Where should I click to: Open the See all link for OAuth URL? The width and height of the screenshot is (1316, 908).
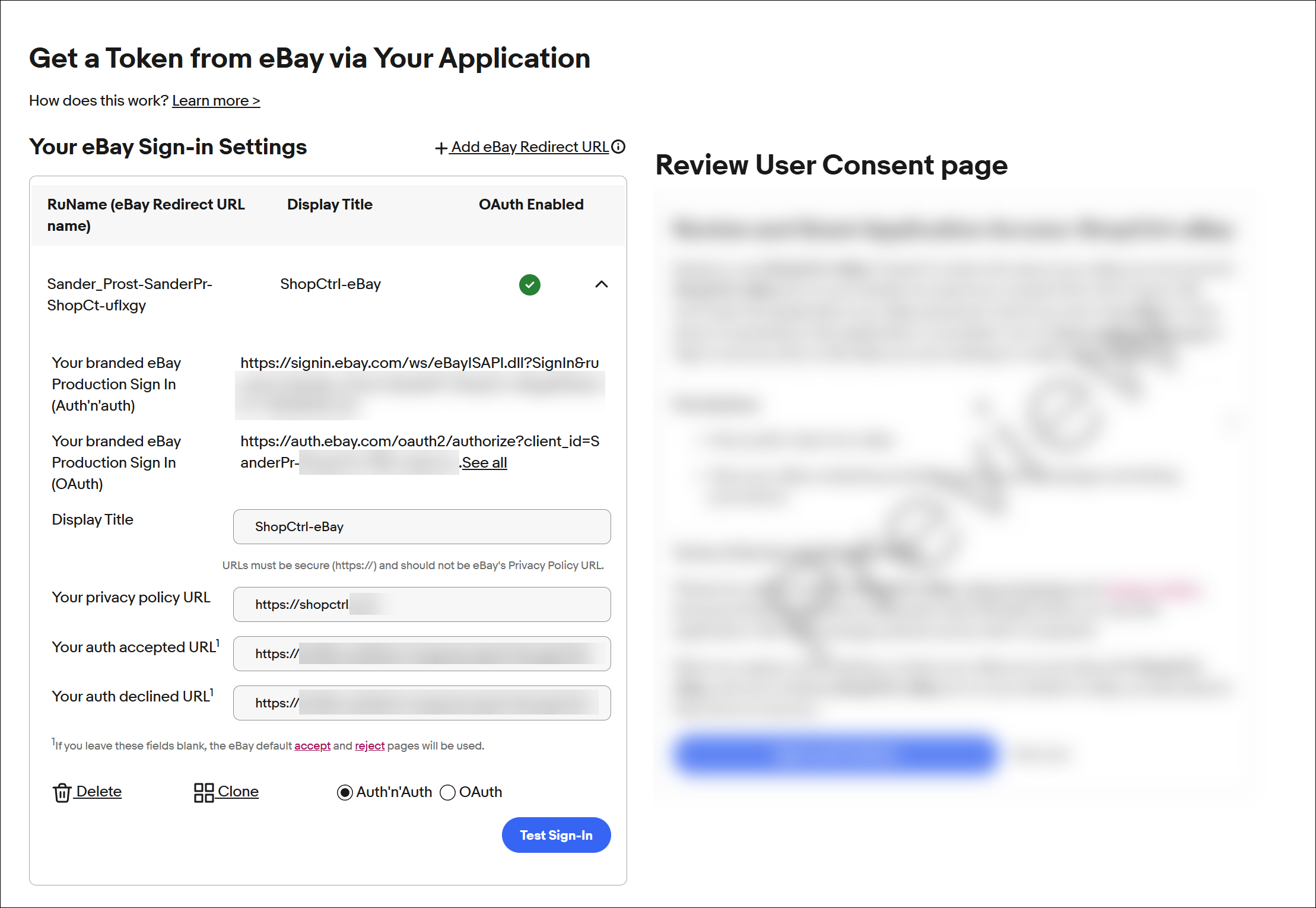(484, 462)
